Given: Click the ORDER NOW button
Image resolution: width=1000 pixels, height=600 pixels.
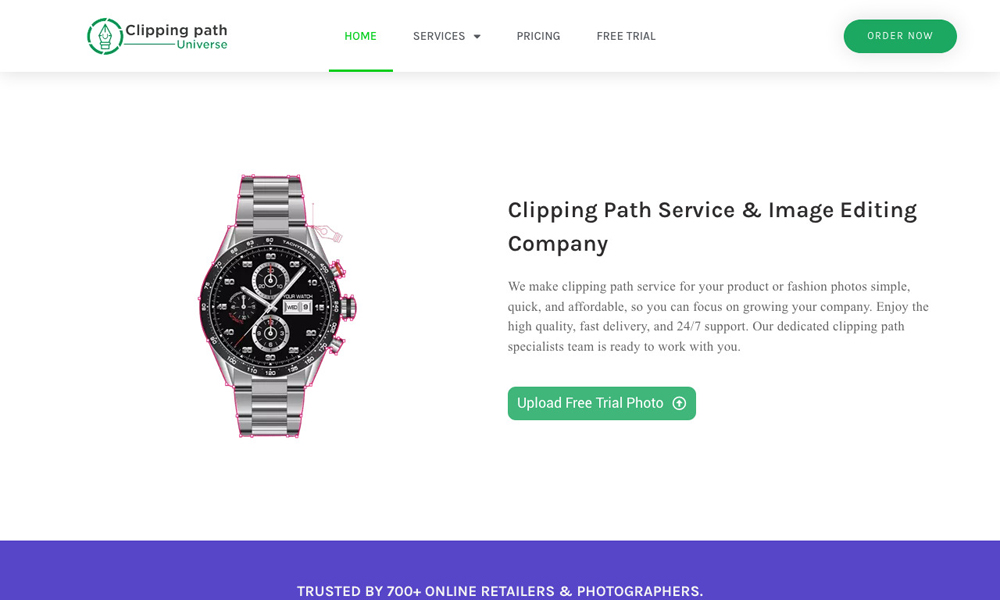Looking at the screenshot, I should [900, 36].
